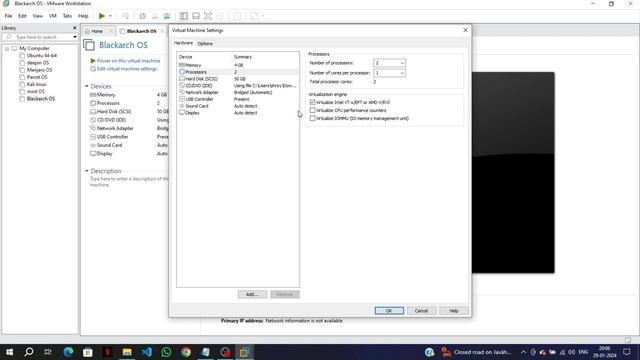Switch to the Home tab
The width and height of the screenshot is (640, 360).
[x=97, y=31]
